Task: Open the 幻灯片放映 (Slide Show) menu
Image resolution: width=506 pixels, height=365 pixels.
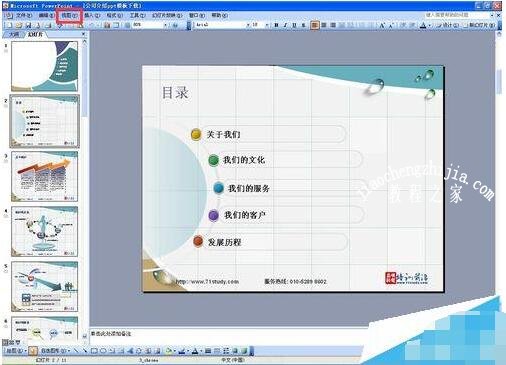Action: point(167,15)
